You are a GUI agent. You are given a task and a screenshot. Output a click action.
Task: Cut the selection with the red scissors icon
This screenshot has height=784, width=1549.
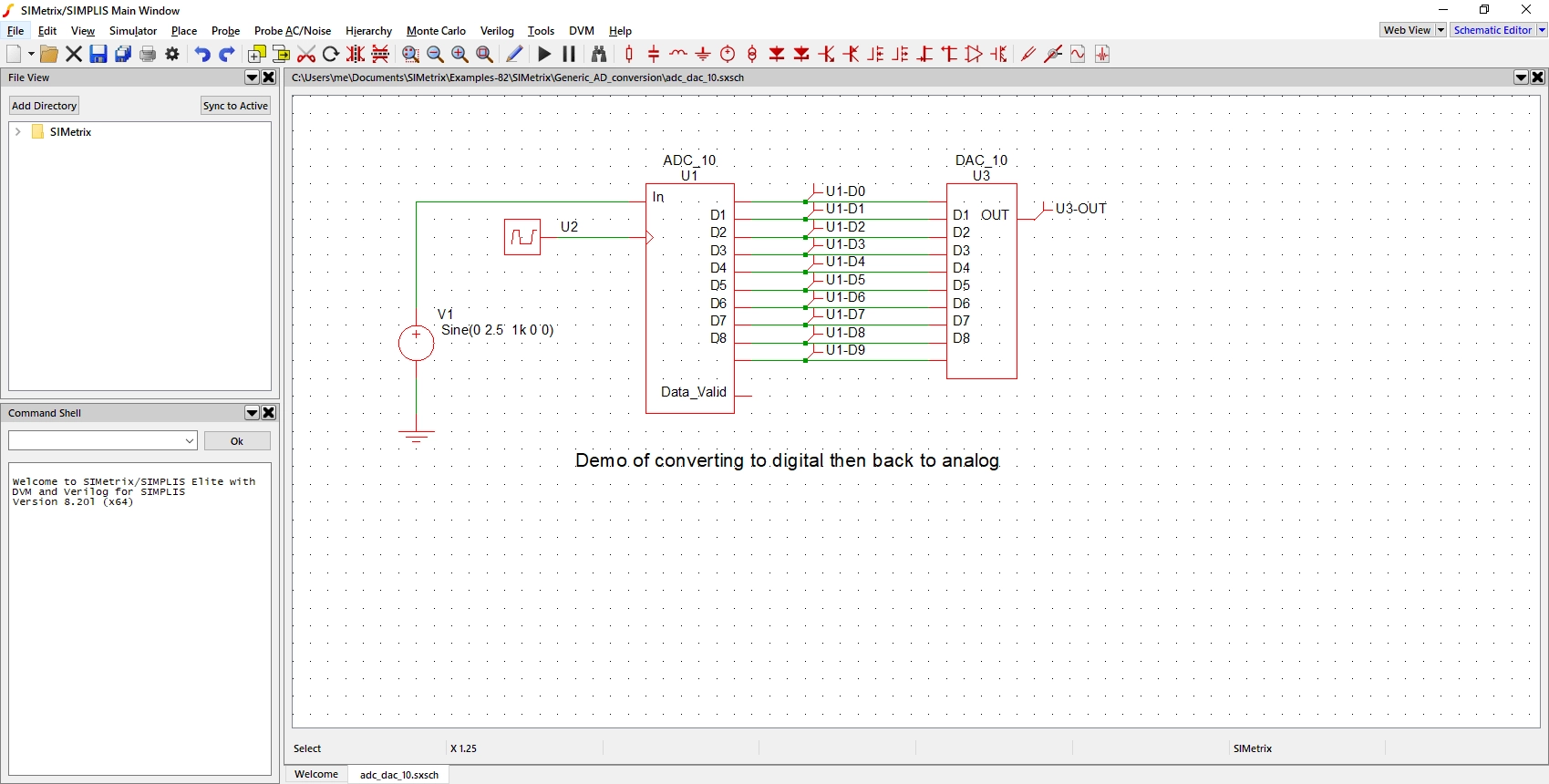click(306, 54)
